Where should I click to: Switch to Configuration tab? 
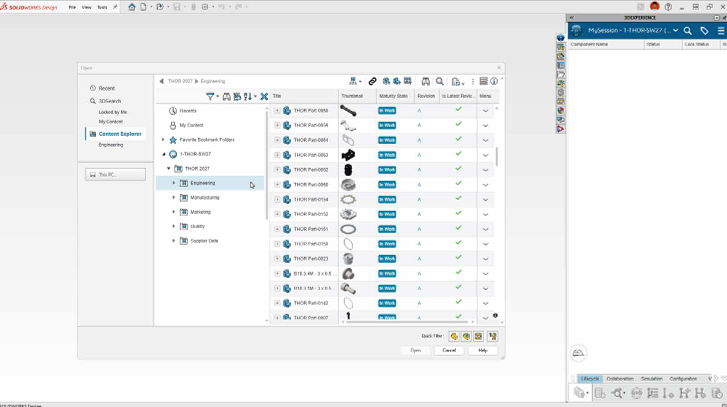[683, 379]
